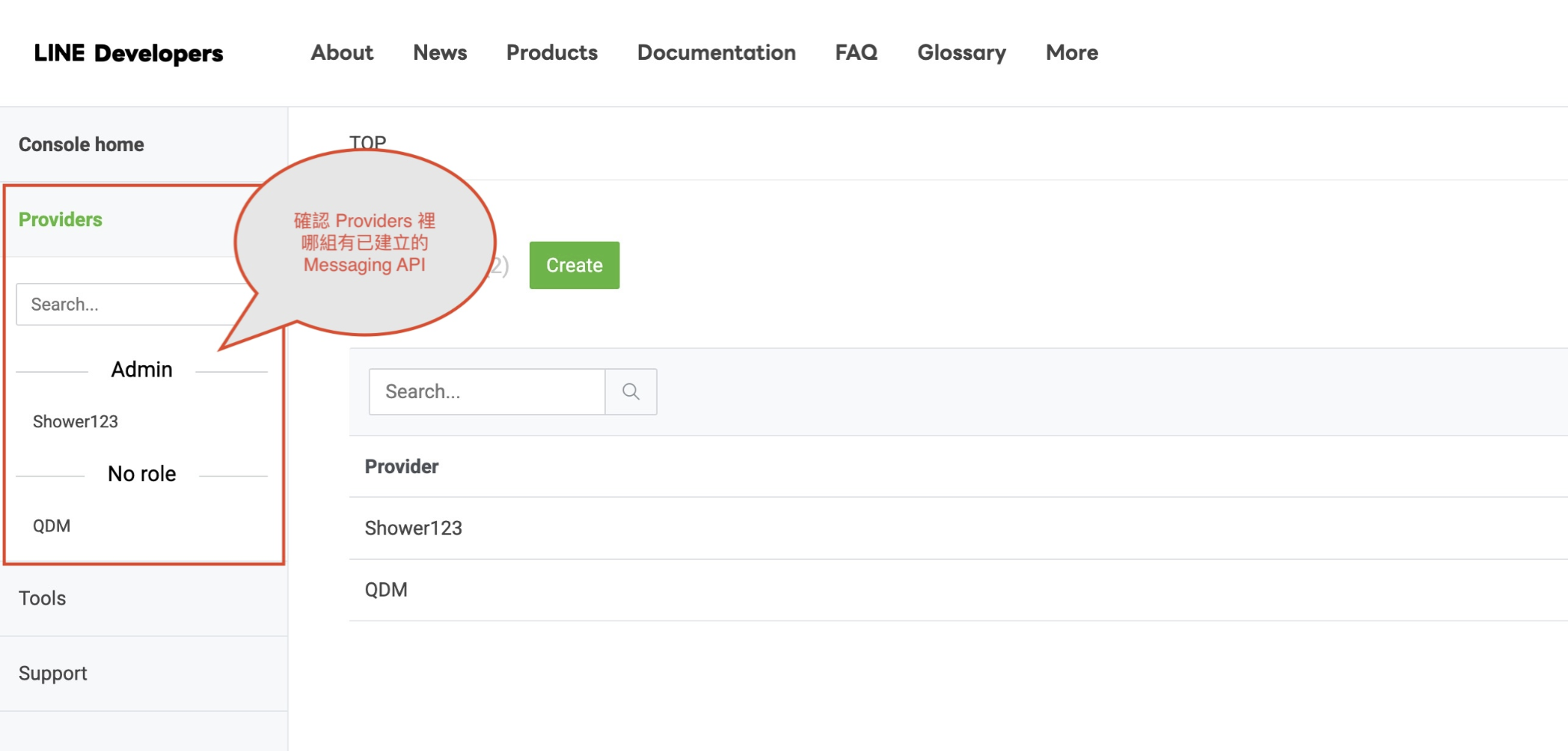Open QDM provider in the sidebar
Screen dimensions: 1568x751
[x=51, y=525]
